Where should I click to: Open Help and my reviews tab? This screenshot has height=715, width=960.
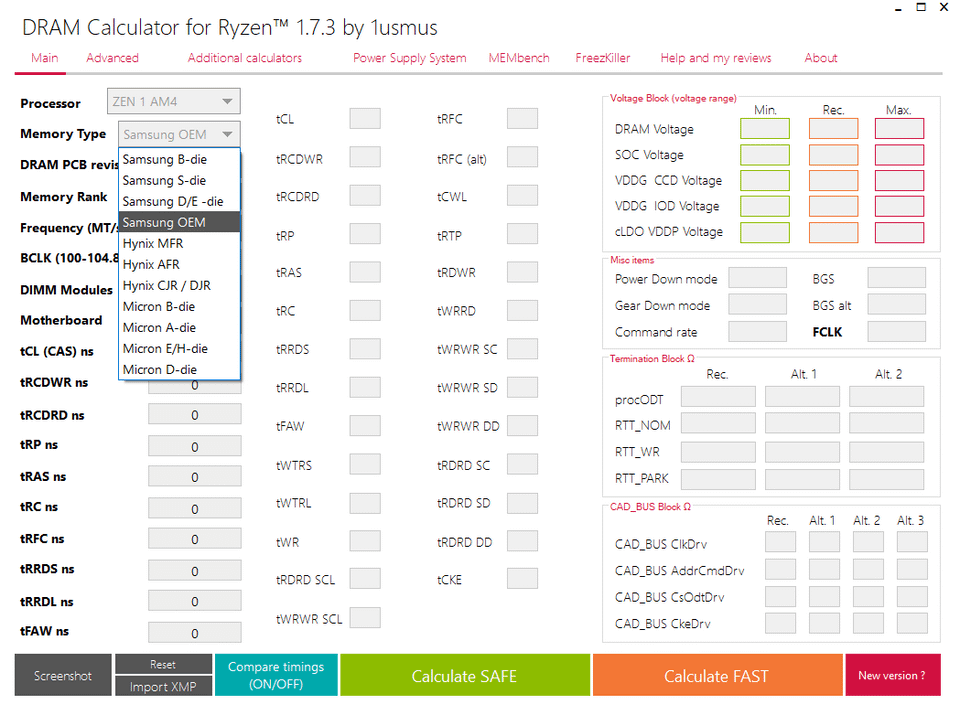715,58
